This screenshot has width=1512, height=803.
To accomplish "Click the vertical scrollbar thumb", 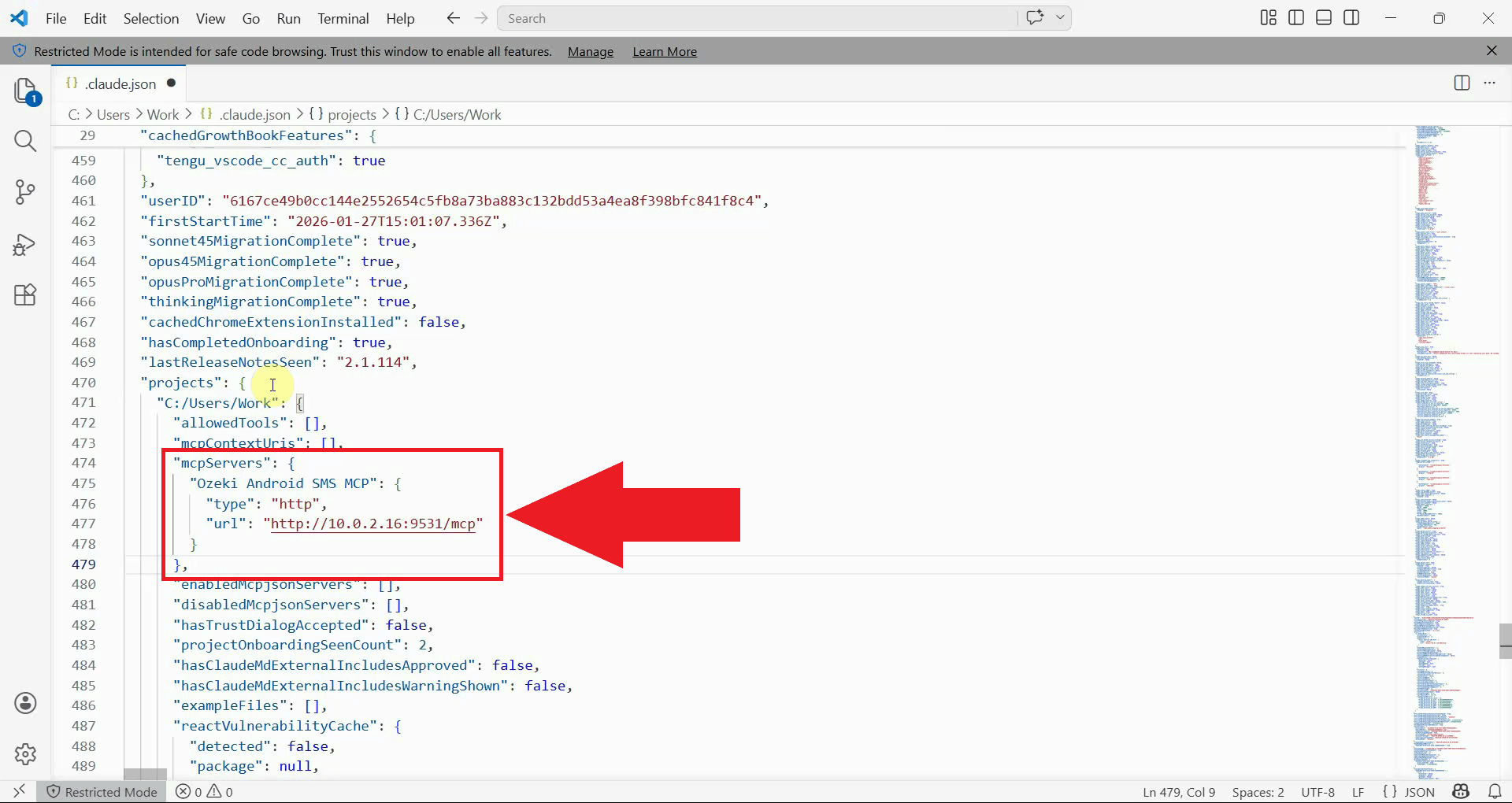I will (1505, 641).
